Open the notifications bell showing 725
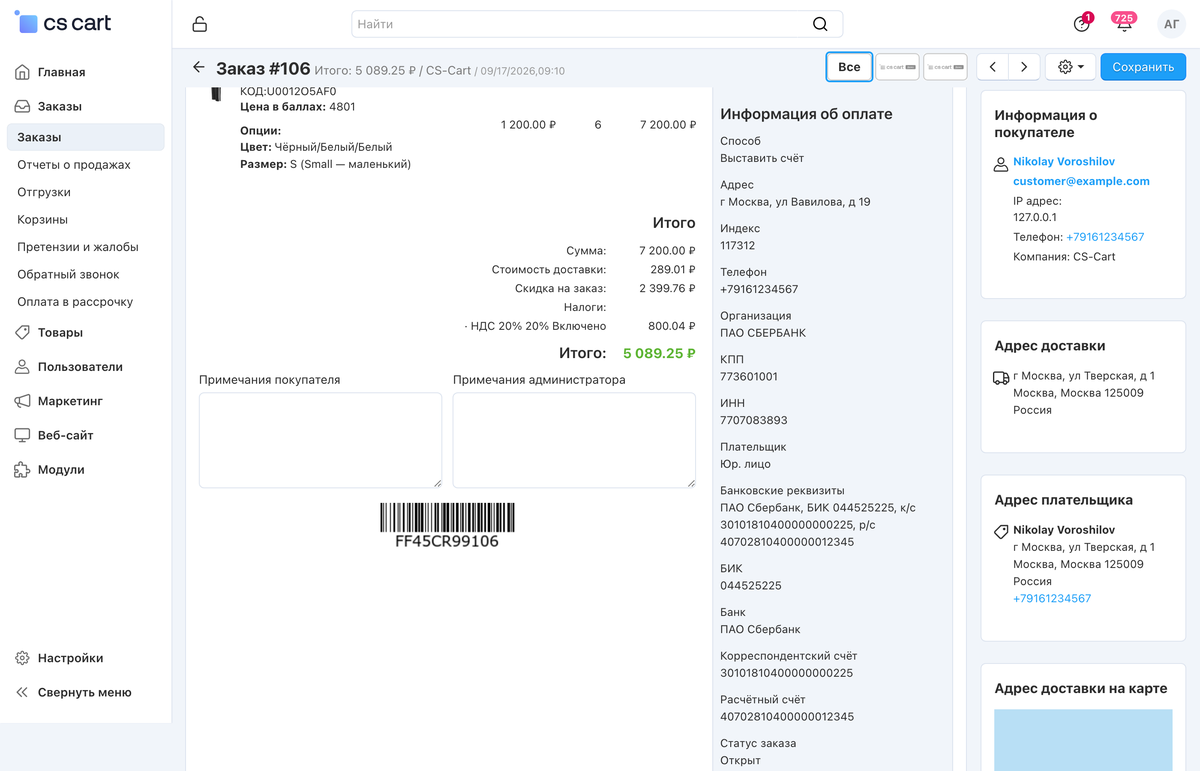Viewport: 1200px width, 771px height. click(x=1124, y=24)
